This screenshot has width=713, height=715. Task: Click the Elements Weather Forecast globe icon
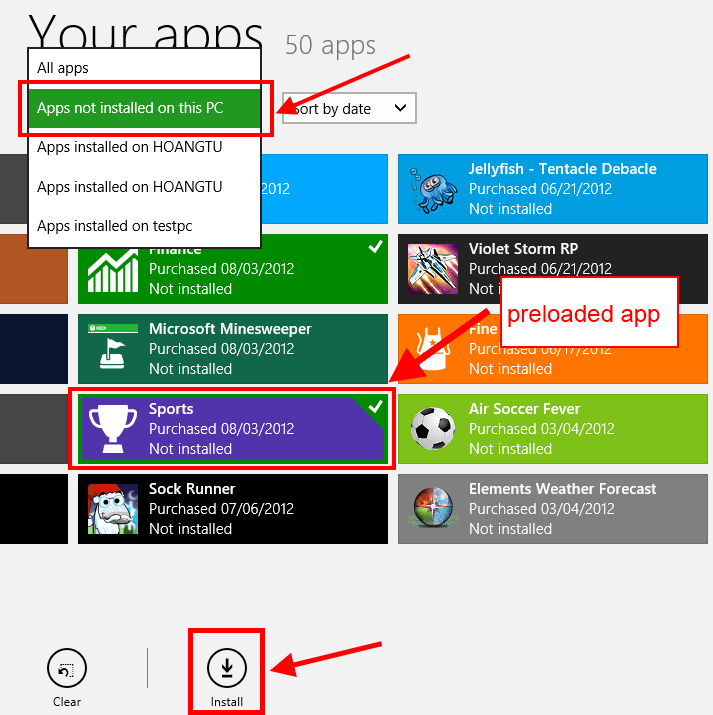click(x=433, y=508)
